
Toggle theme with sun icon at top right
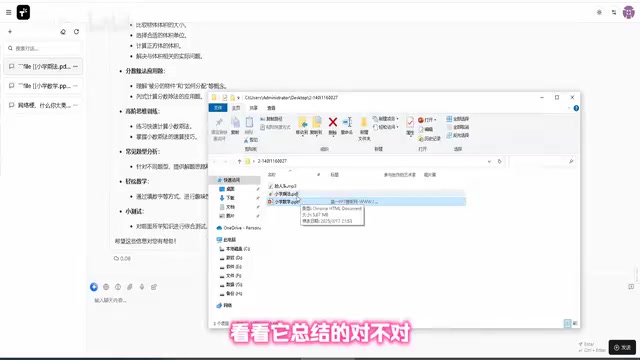[599, 12]
